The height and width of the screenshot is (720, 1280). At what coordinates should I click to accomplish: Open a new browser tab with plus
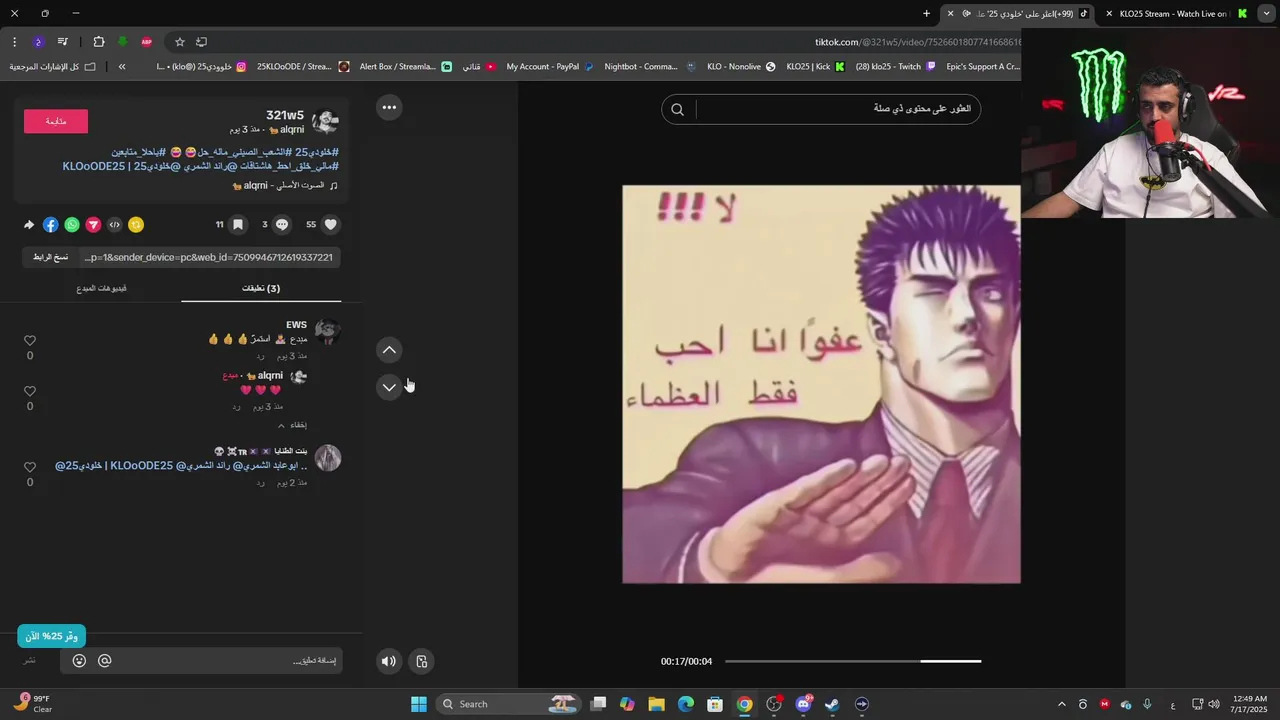(x=926, y=14)
